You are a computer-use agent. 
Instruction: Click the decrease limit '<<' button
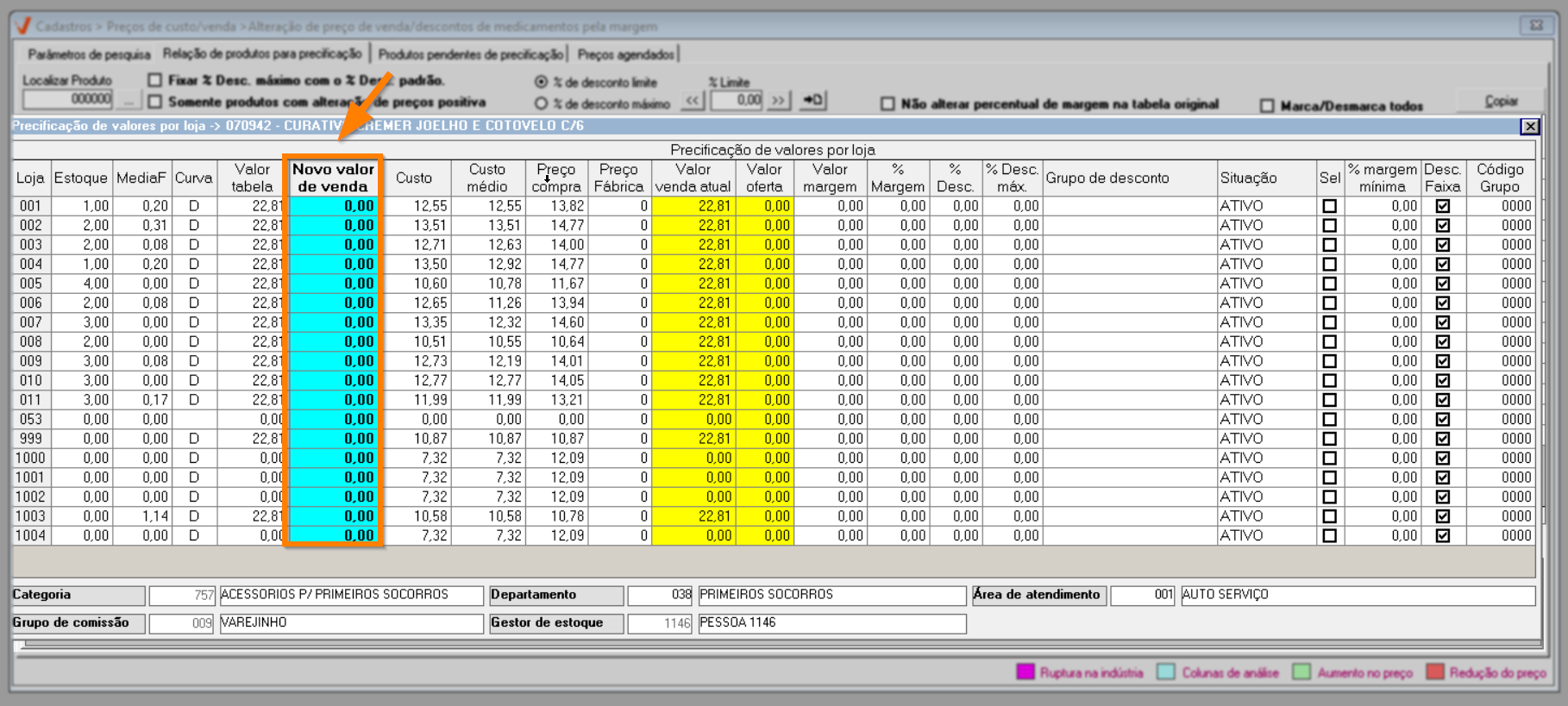[x=693, y=101]
